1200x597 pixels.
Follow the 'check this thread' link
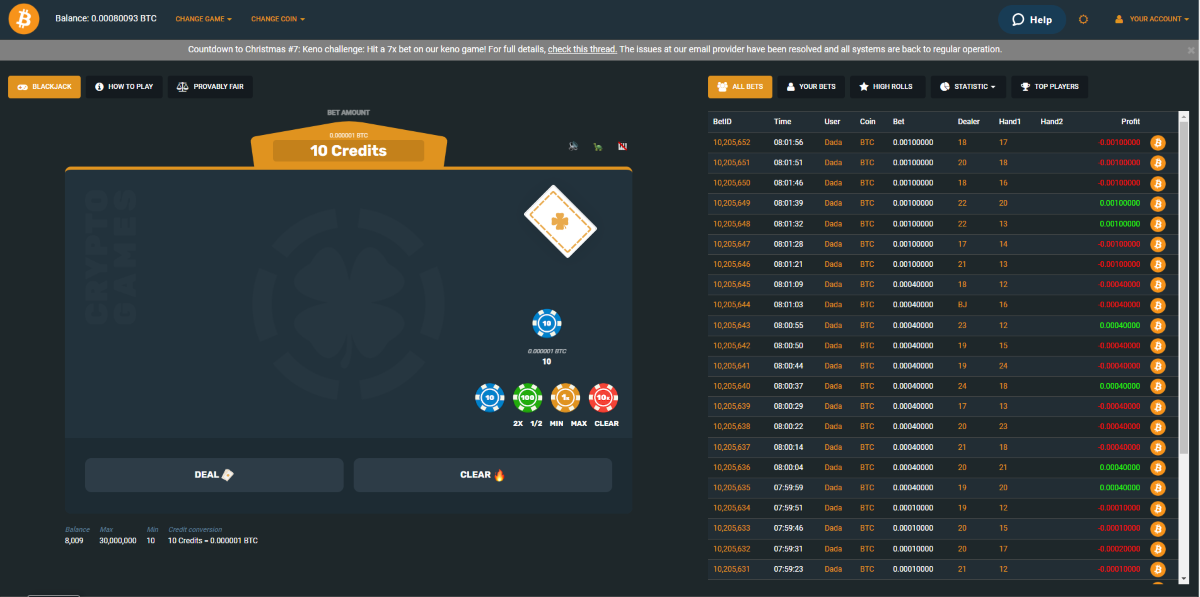tap(582, 49)
